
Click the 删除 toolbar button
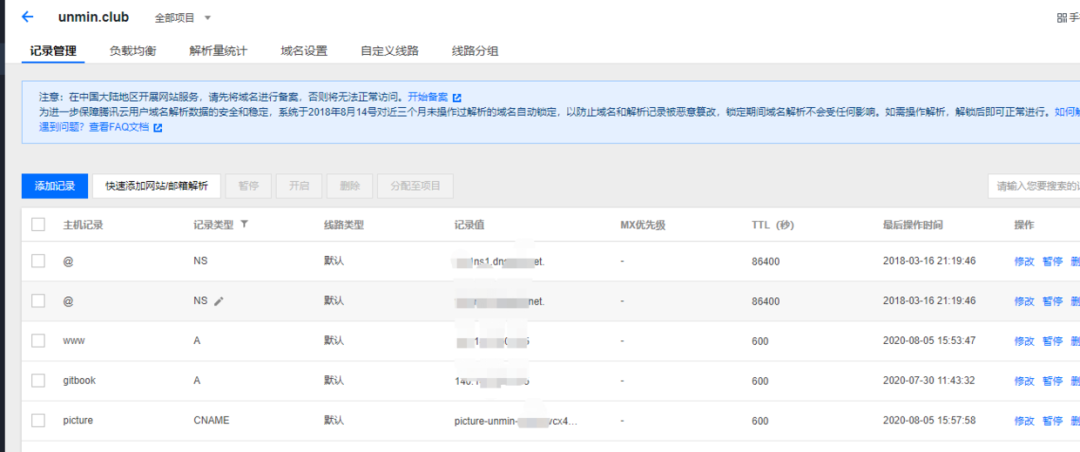(349, 186)
